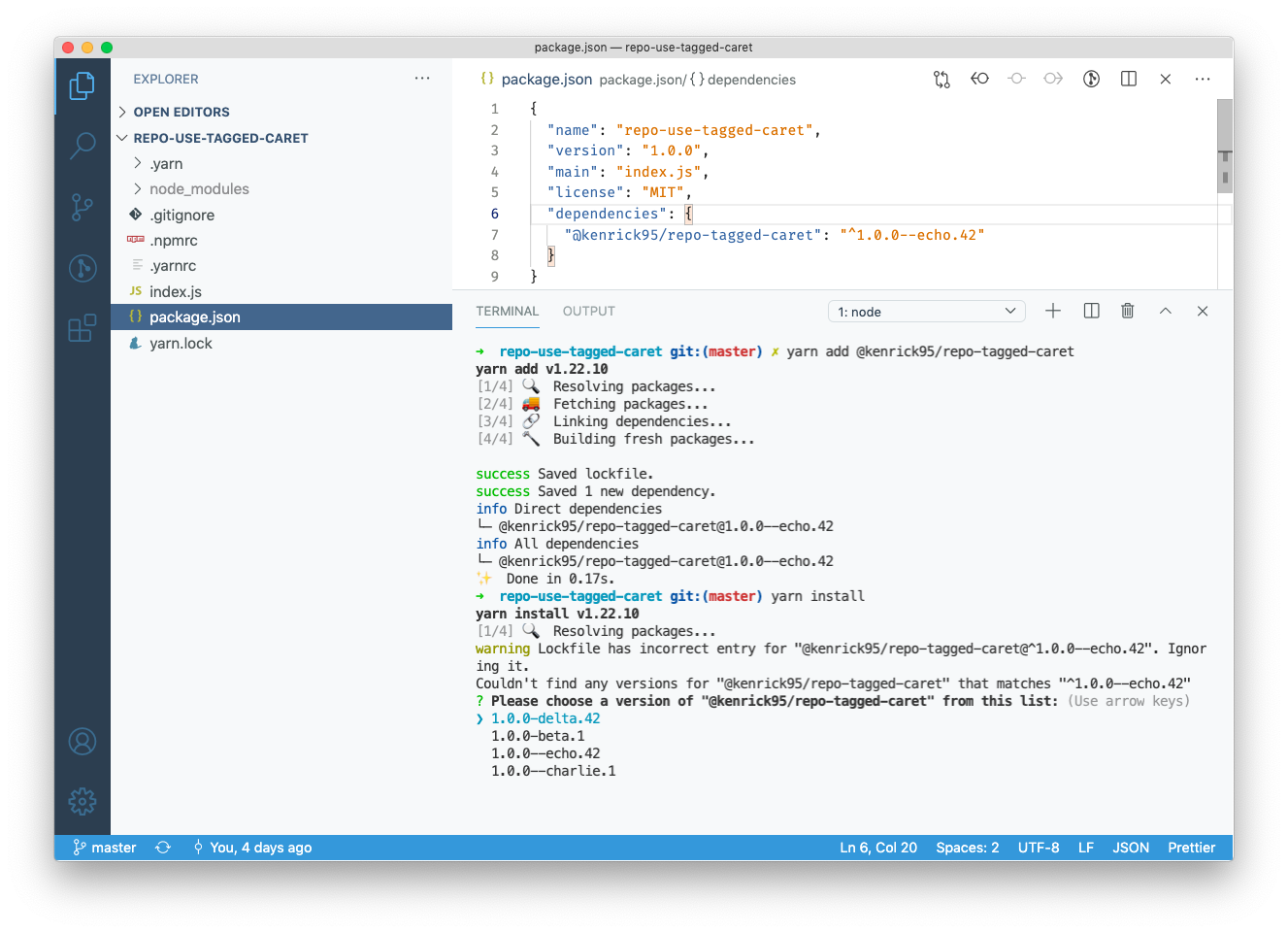Click the git compare changes icon in the editor title
This screenshot has width=1288, height=933.
(x=941, y=79)
